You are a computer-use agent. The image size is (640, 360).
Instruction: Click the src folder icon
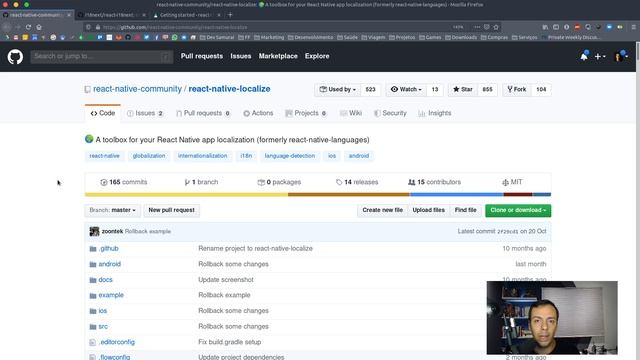point(93,327)
